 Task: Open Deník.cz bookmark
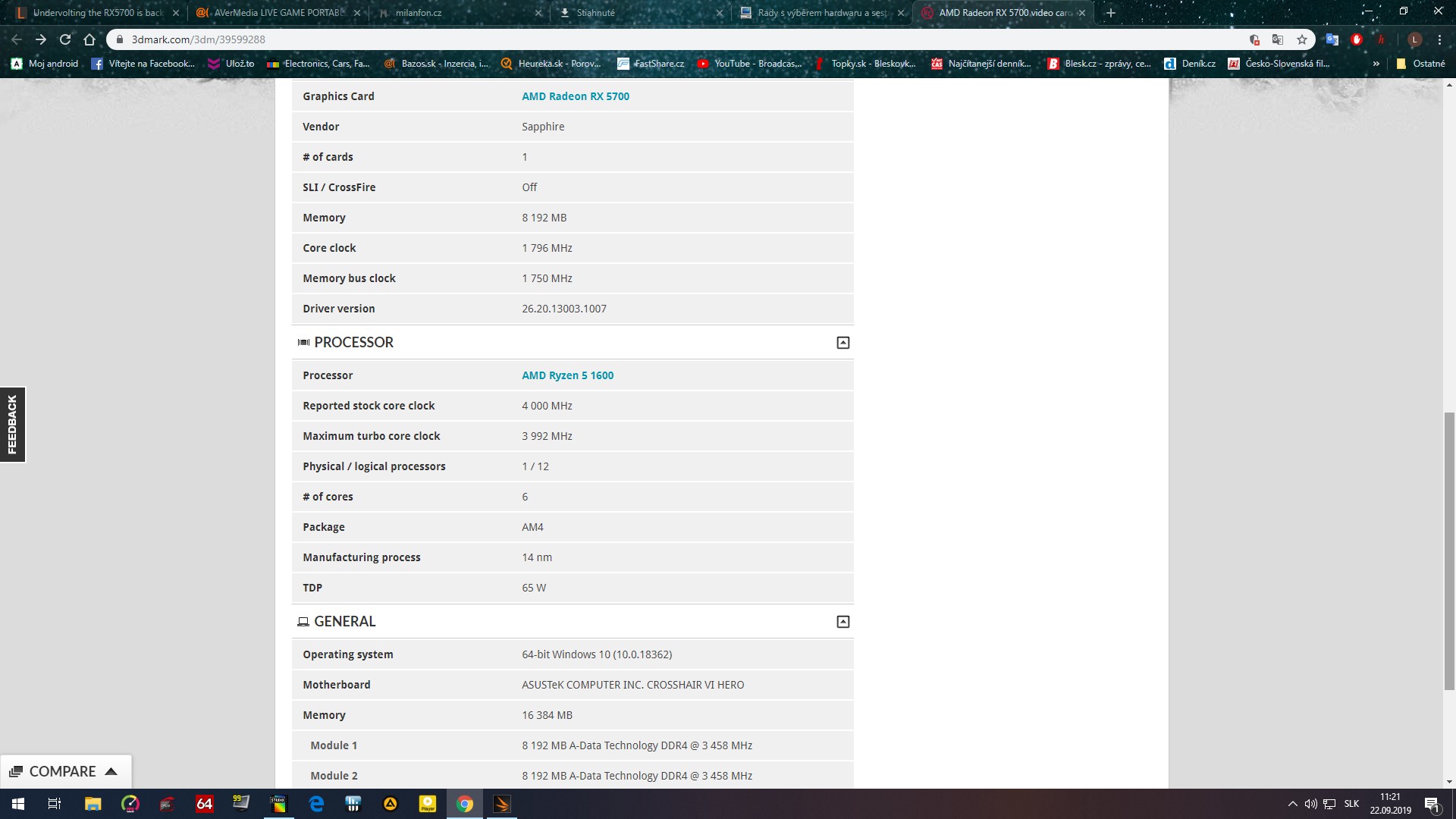pyautogui.click(x=1190, y=64)
